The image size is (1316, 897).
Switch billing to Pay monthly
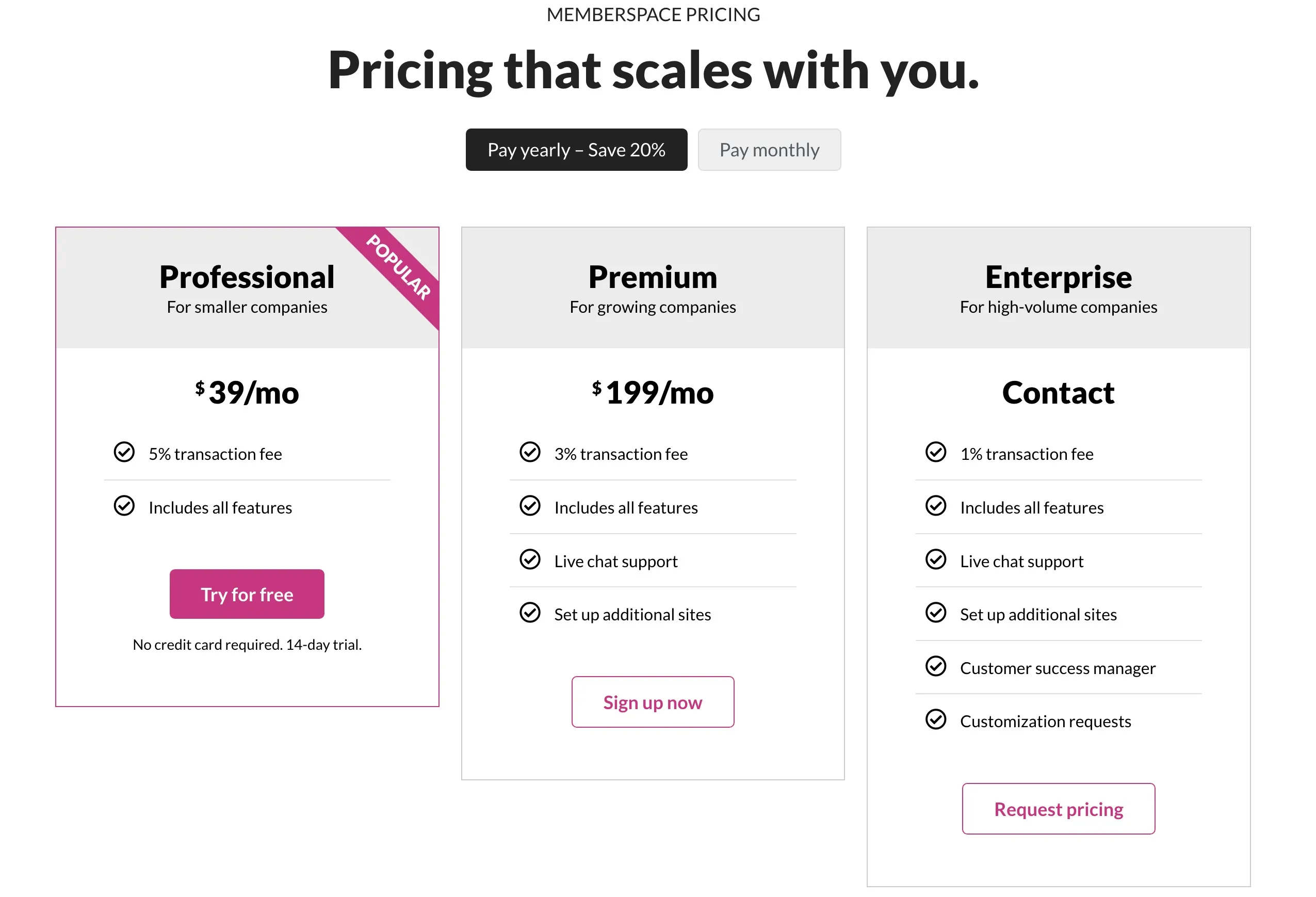(770, 150)
